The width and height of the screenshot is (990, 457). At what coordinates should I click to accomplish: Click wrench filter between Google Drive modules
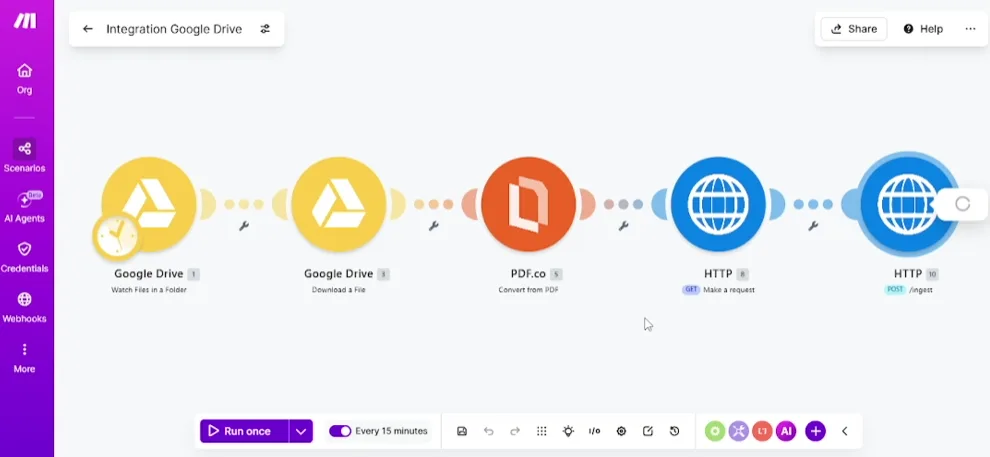244,226
